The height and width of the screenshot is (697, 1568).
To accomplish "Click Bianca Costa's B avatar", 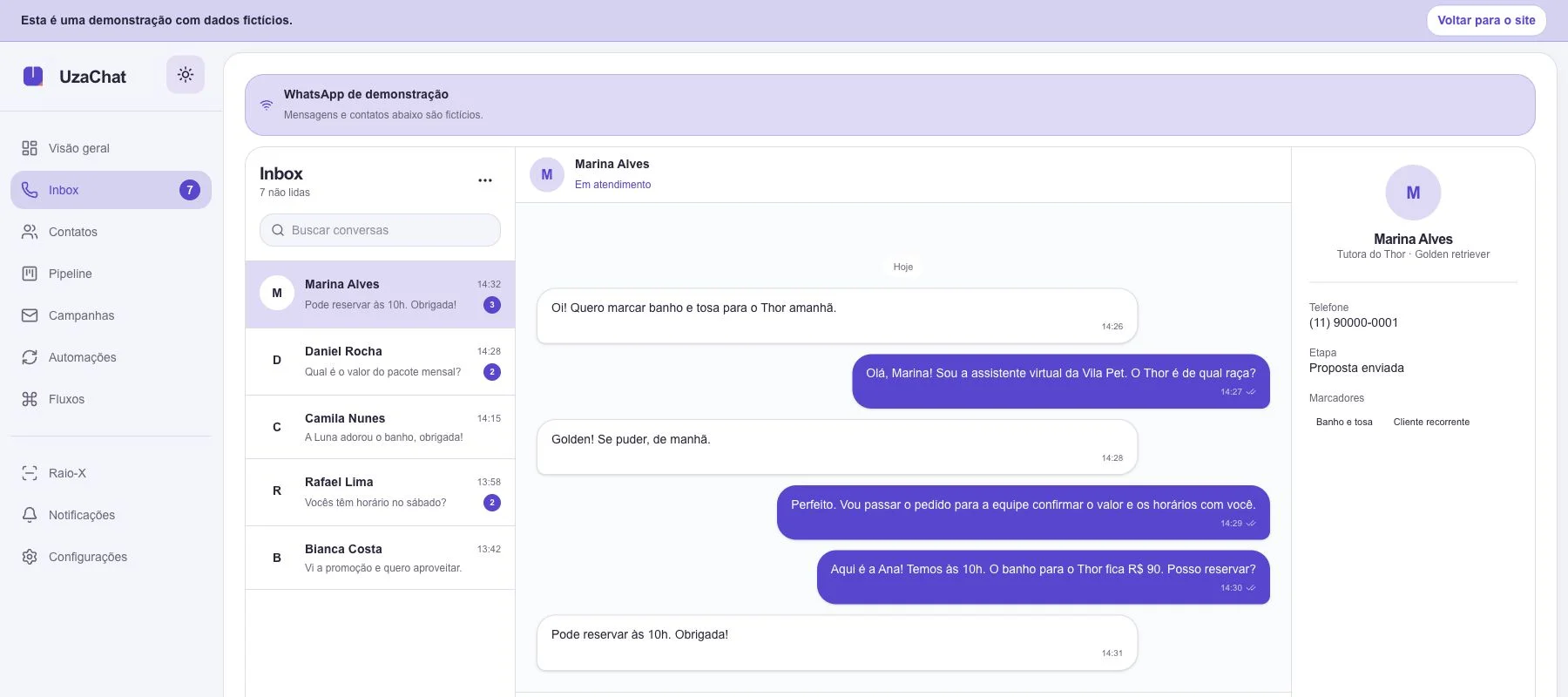I will (277, 558).
